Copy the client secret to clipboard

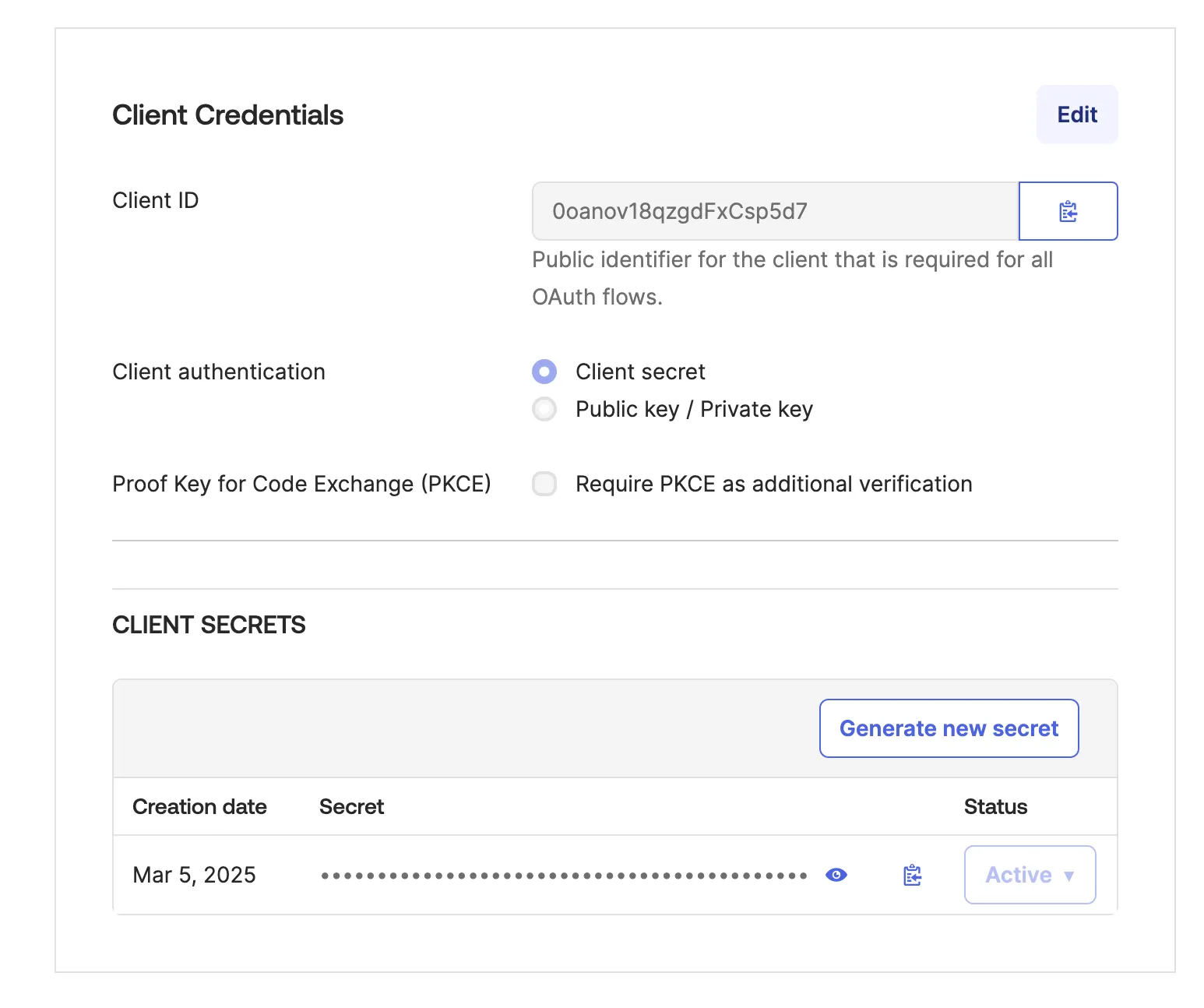point(912,875)
